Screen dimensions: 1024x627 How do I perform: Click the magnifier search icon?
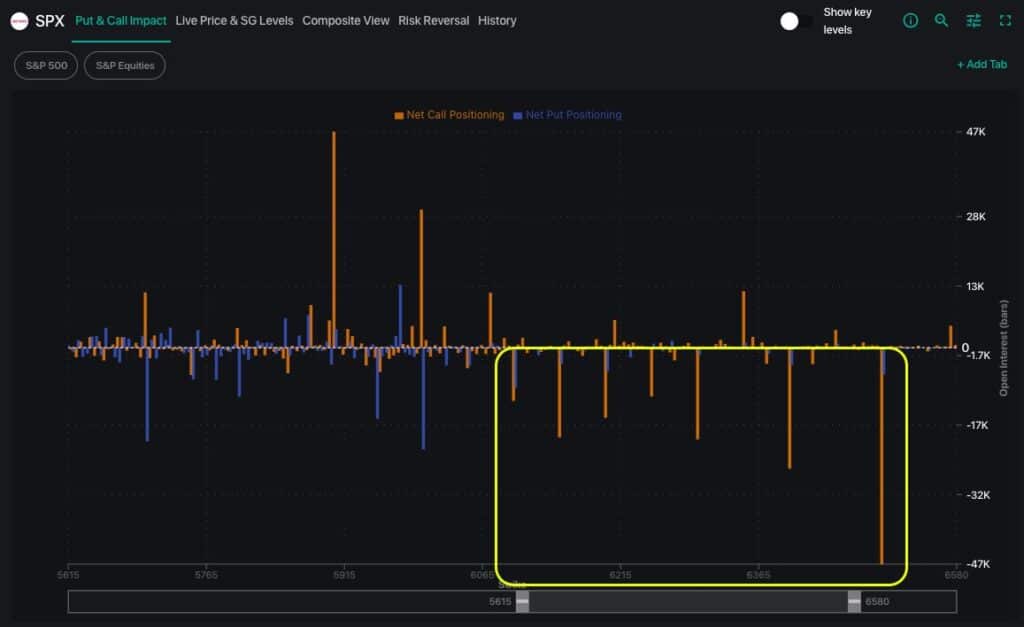pyautogui.click(x=941, y=21)
